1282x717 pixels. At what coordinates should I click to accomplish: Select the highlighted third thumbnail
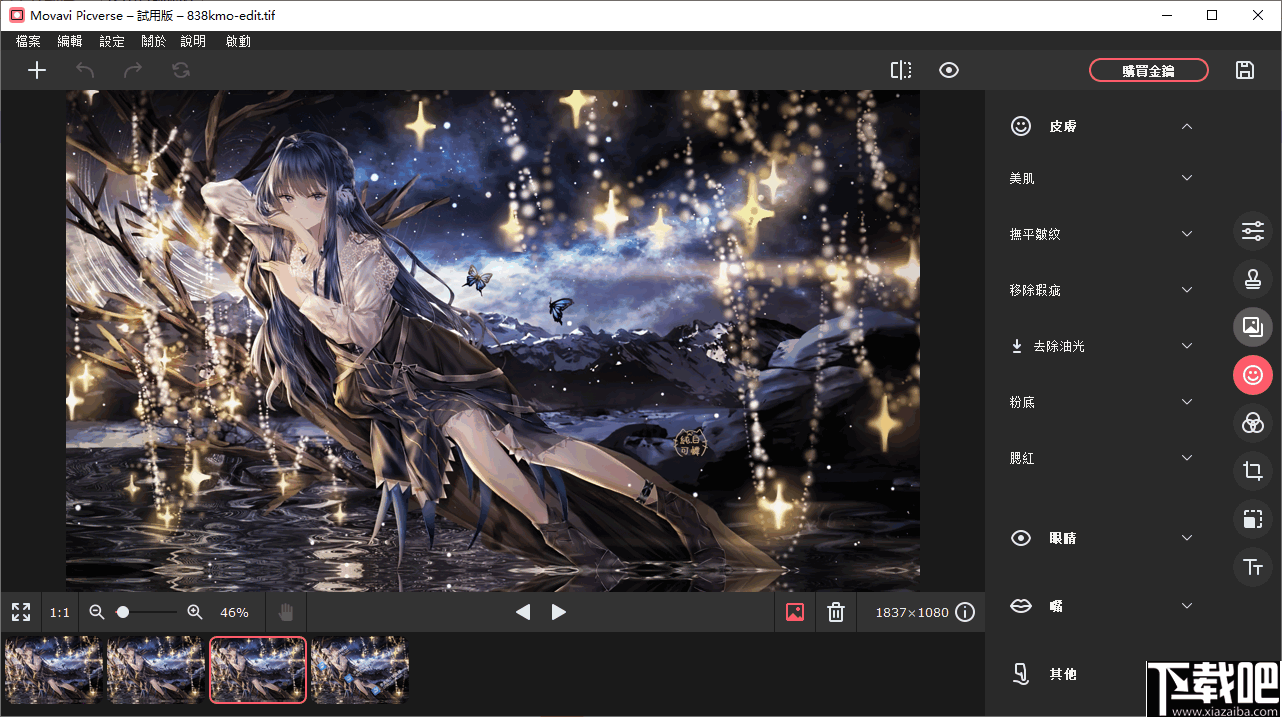[258, 670]
